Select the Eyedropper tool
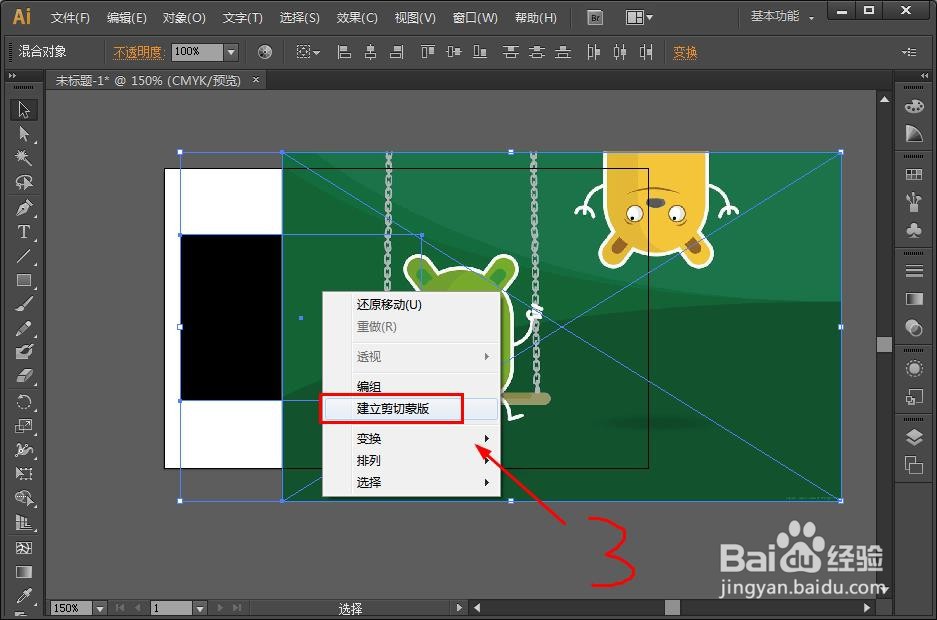Viewport: 937px width, 620px height. (24, 596)
